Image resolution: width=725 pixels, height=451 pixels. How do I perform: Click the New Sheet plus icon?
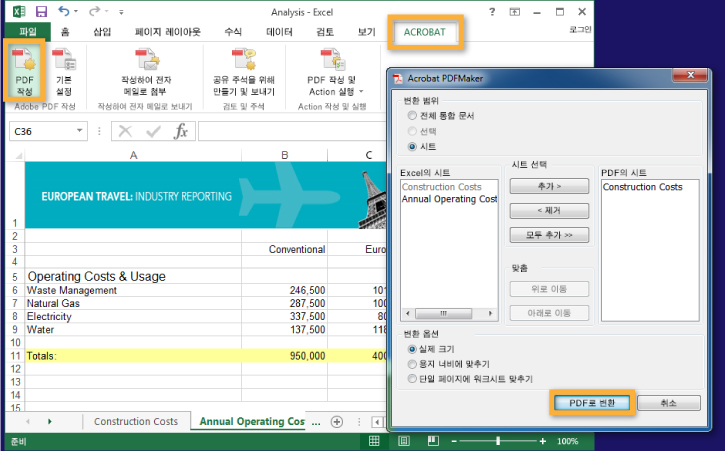(x=337, y=422)
